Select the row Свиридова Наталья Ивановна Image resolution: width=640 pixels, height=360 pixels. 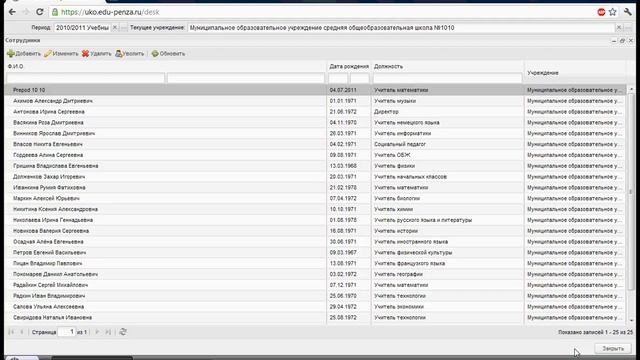click(x=315, y=318)
